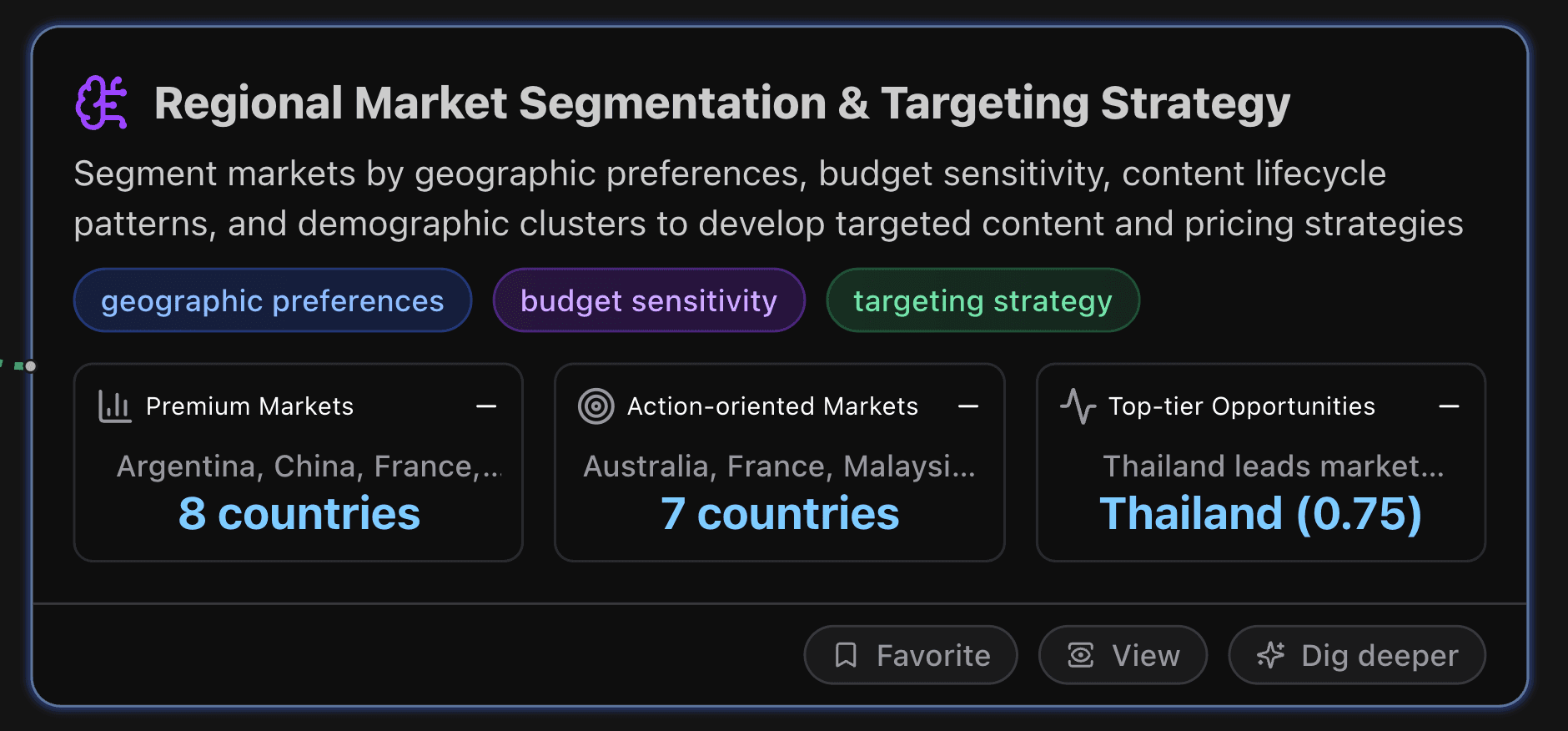Click the Australia, France, Malaysi... text
This screenshot has width=1568, height=731.
coord(779,466)
